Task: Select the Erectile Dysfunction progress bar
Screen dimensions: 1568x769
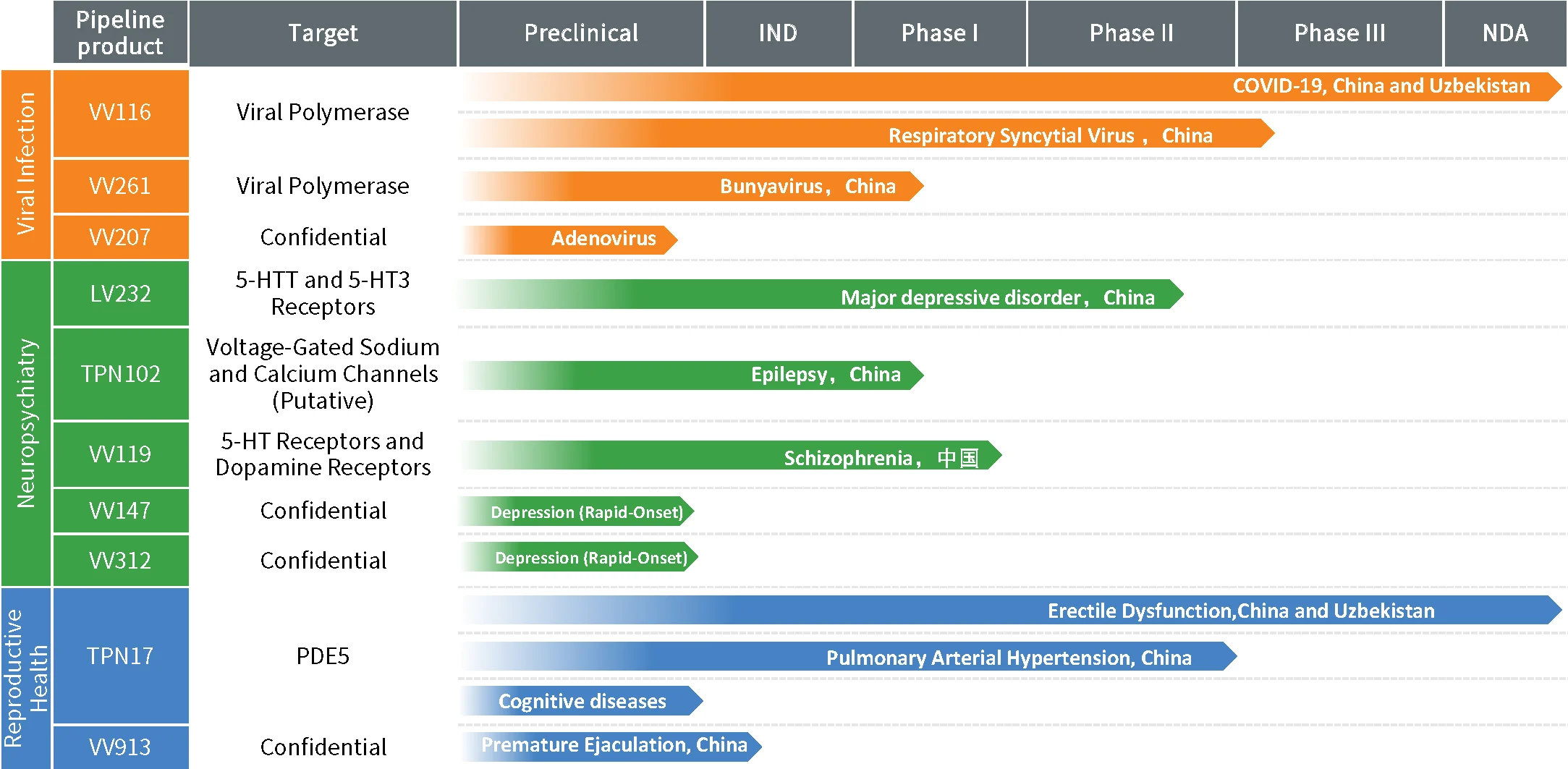Action: point(1013,611)
